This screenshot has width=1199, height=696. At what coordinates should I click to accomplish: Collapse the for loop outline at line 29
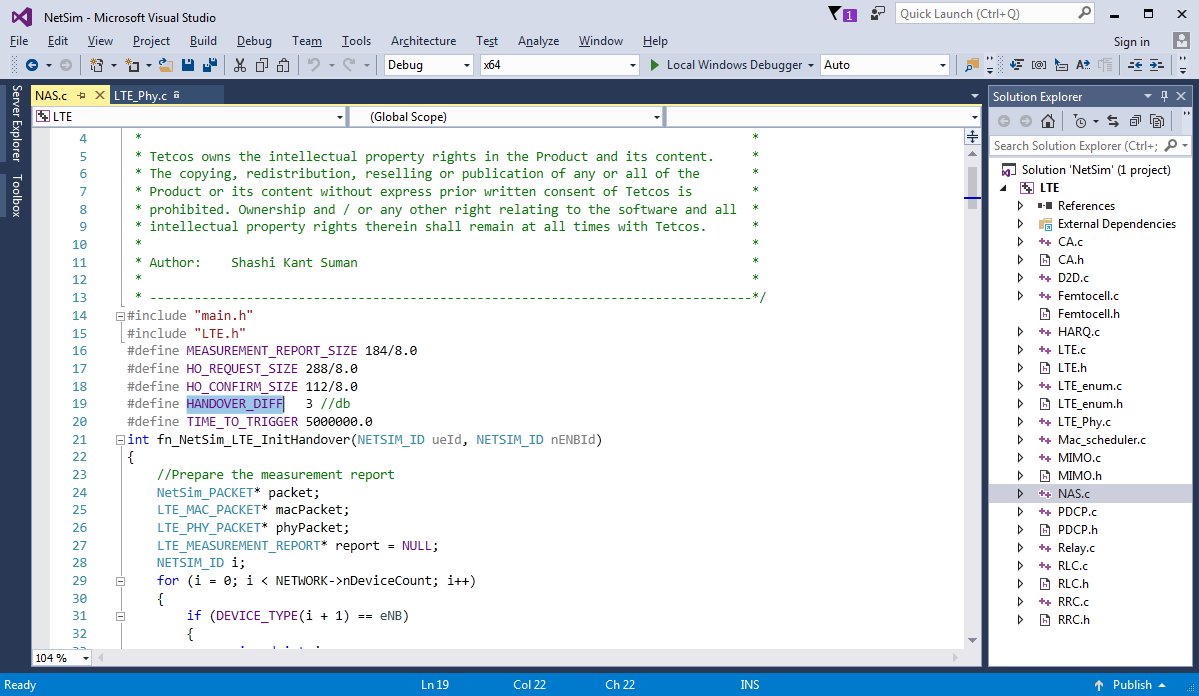[120, 581]
